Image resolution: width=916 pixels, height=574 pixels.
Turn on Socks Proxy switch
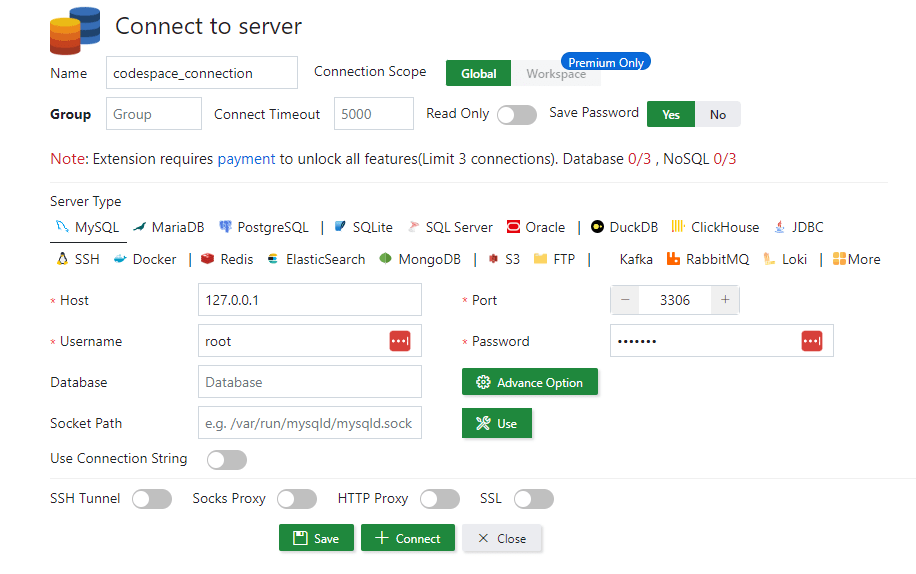pyautogui.click(x=297, y=499)
